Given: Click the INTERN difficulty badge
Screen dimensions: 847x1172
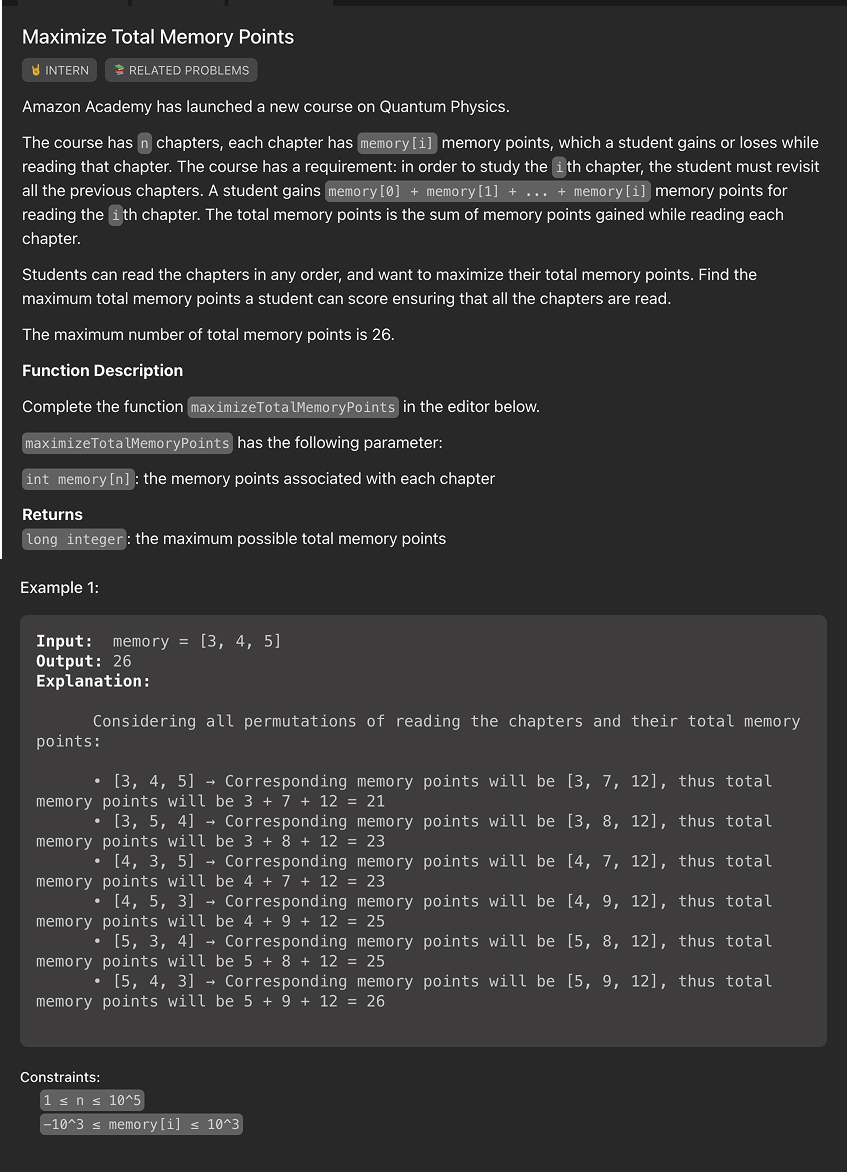Looking at the screenshot, I should pos(59,70).
